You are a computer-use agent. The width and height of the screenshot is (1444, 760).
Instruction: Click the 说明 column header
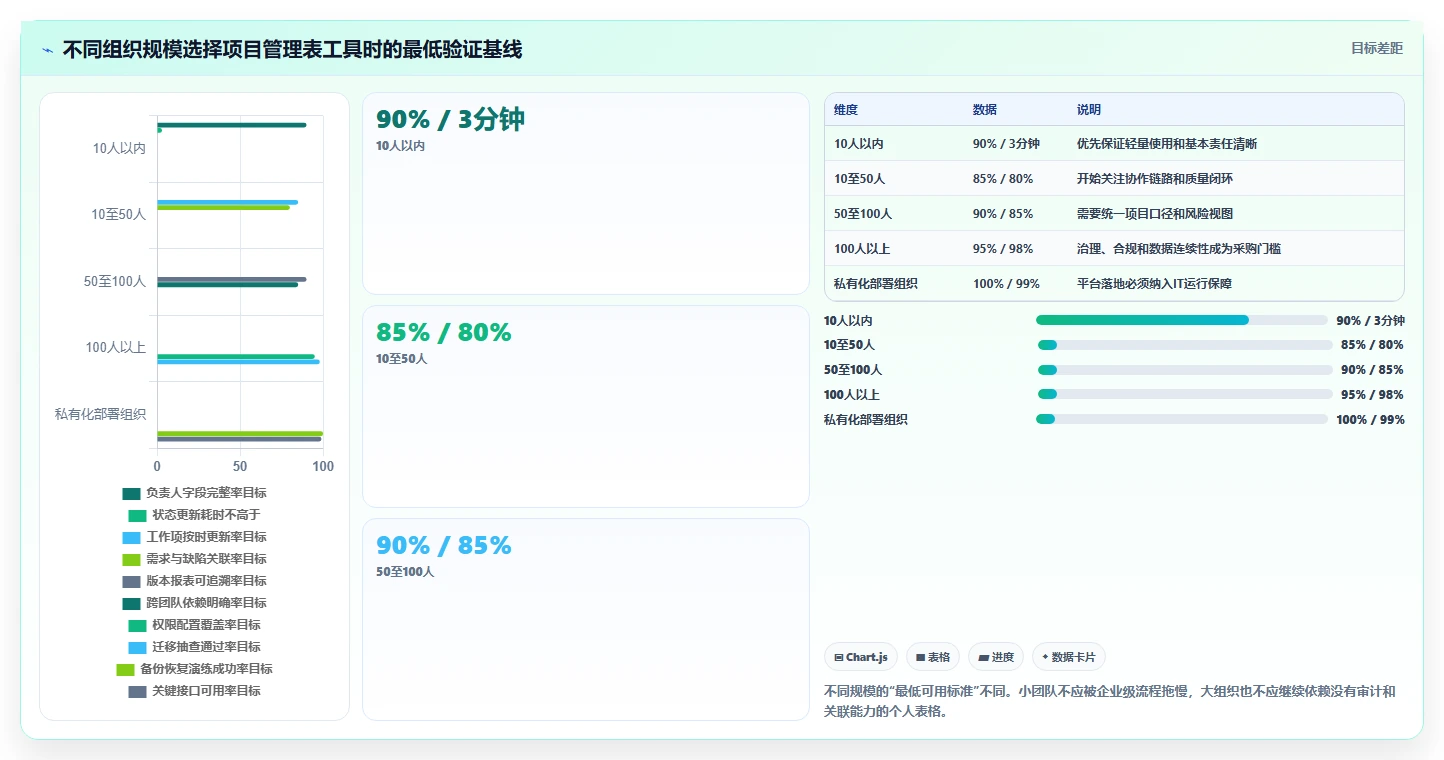[x=1089, y=110]
